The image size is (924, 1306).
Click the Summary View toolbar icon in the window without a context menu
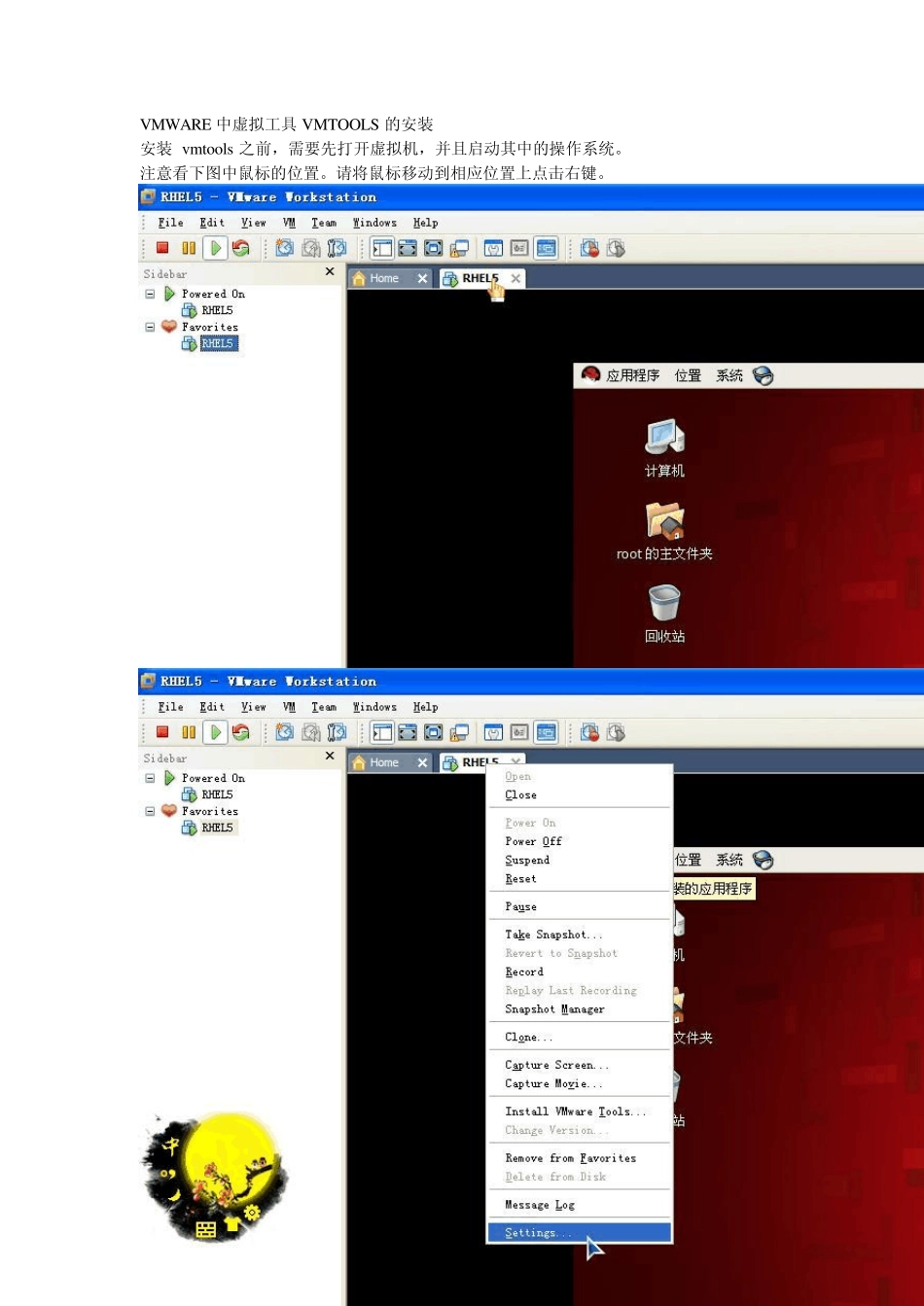click(x=494, y=248)
